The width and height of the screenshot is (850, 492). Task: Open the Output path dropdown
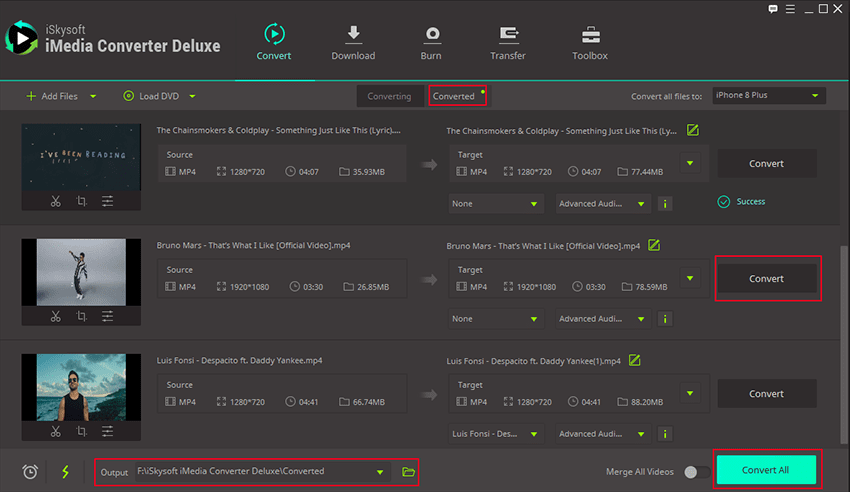[x=380, y=472]
